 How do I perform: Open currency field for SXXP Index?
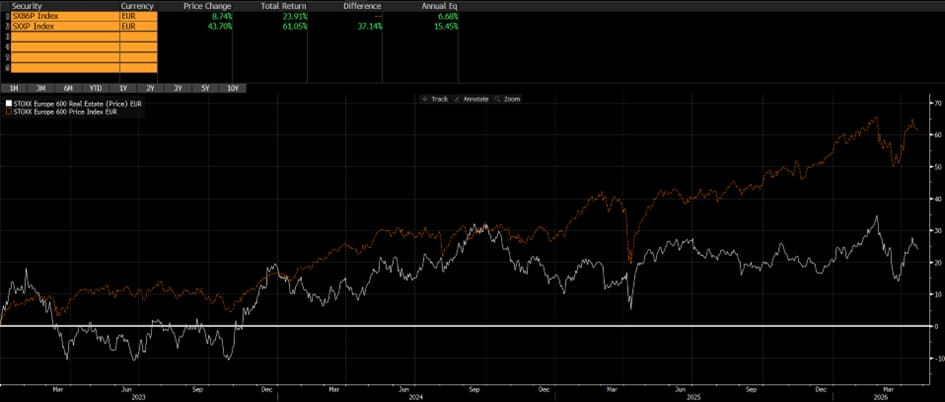[137, 27]
